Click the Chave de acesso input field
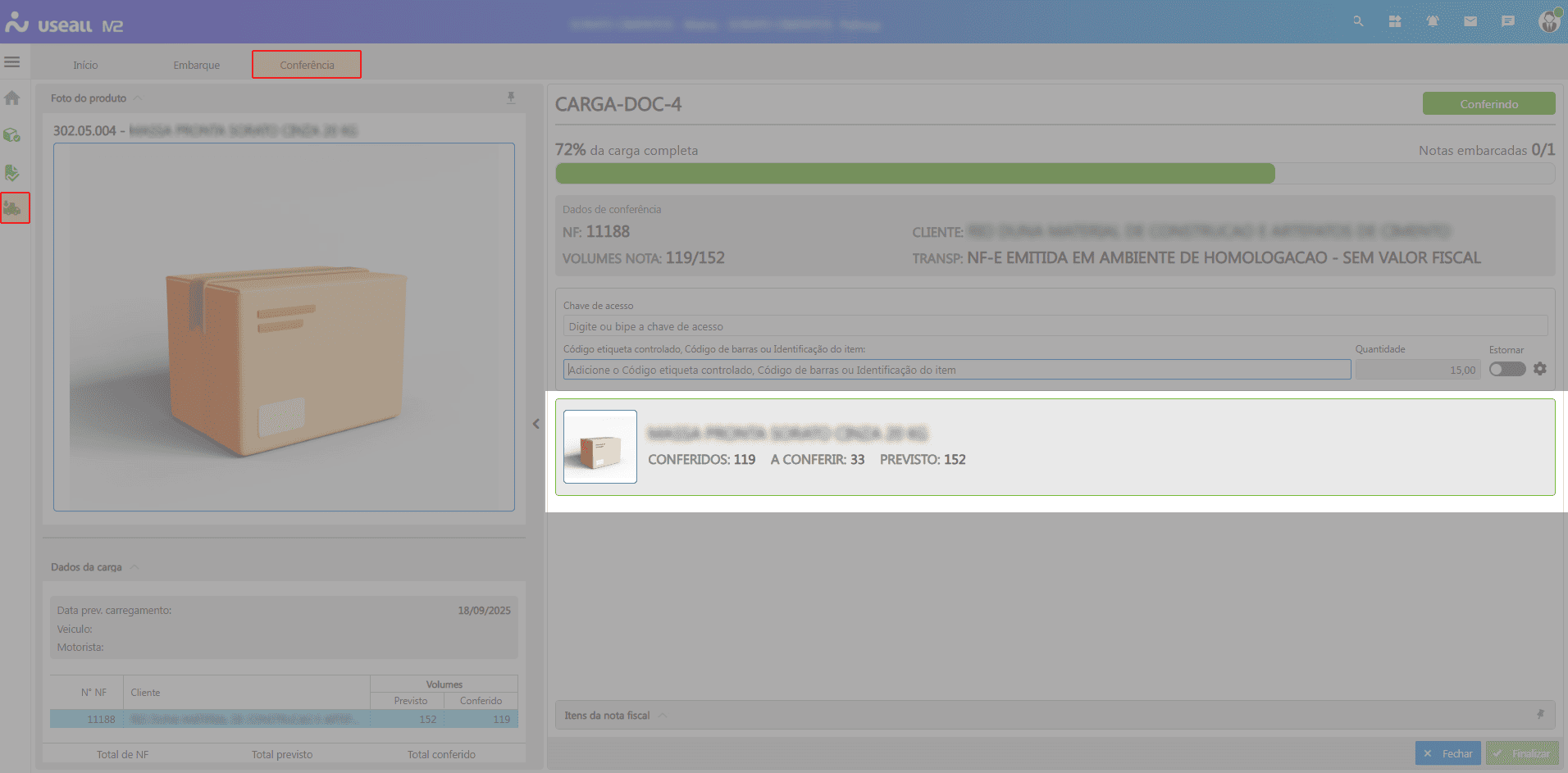This screenshot has height=773, width=1568. (x=1055, y=326)
